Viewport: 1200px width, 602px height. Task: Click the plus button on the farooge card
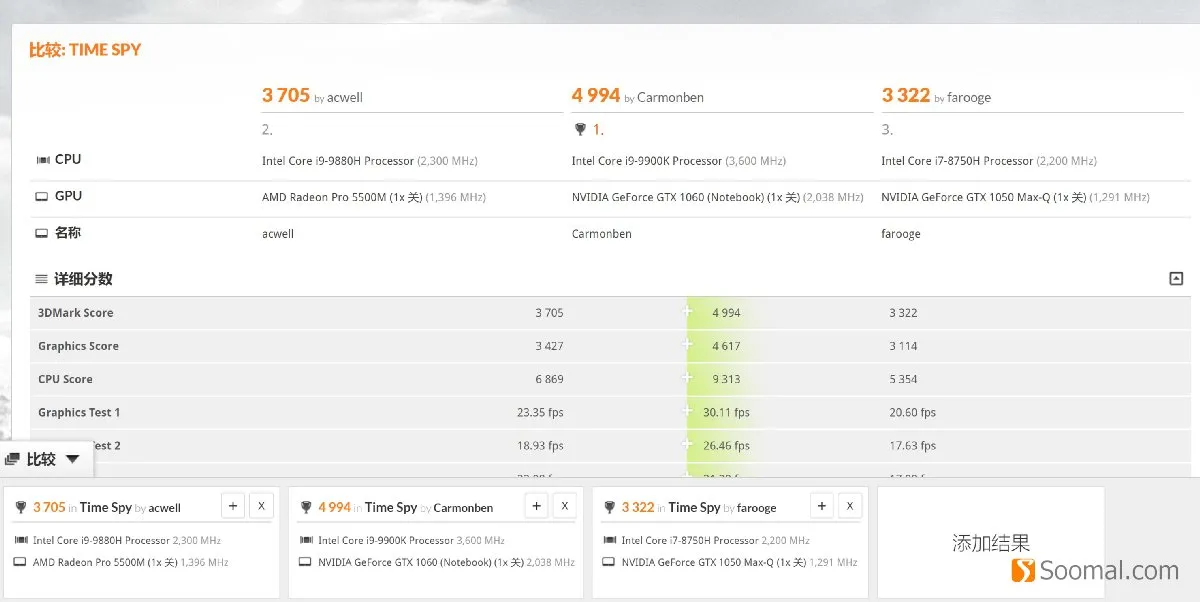pyautogui.click(x=821, y=506)
